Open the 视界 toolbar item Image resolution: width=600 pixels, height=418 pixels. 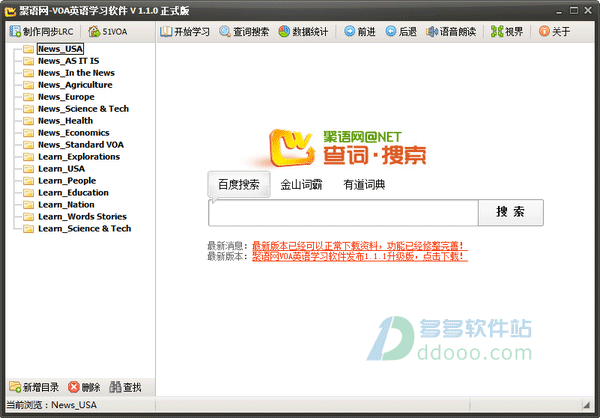tap(507, 31)
